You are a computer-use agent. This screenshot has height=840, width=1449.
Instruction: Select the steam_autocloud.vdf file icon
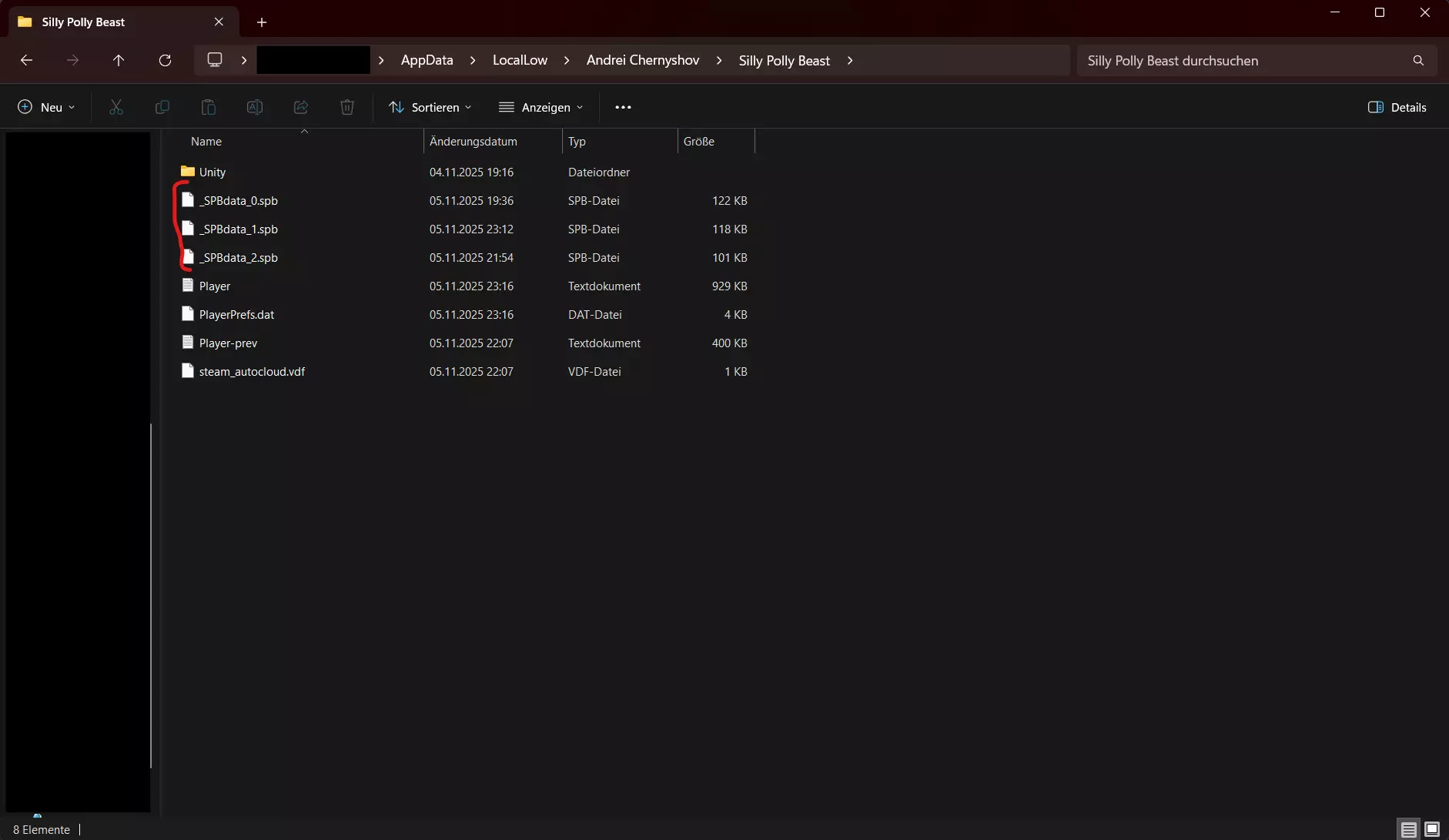[187, 370]
